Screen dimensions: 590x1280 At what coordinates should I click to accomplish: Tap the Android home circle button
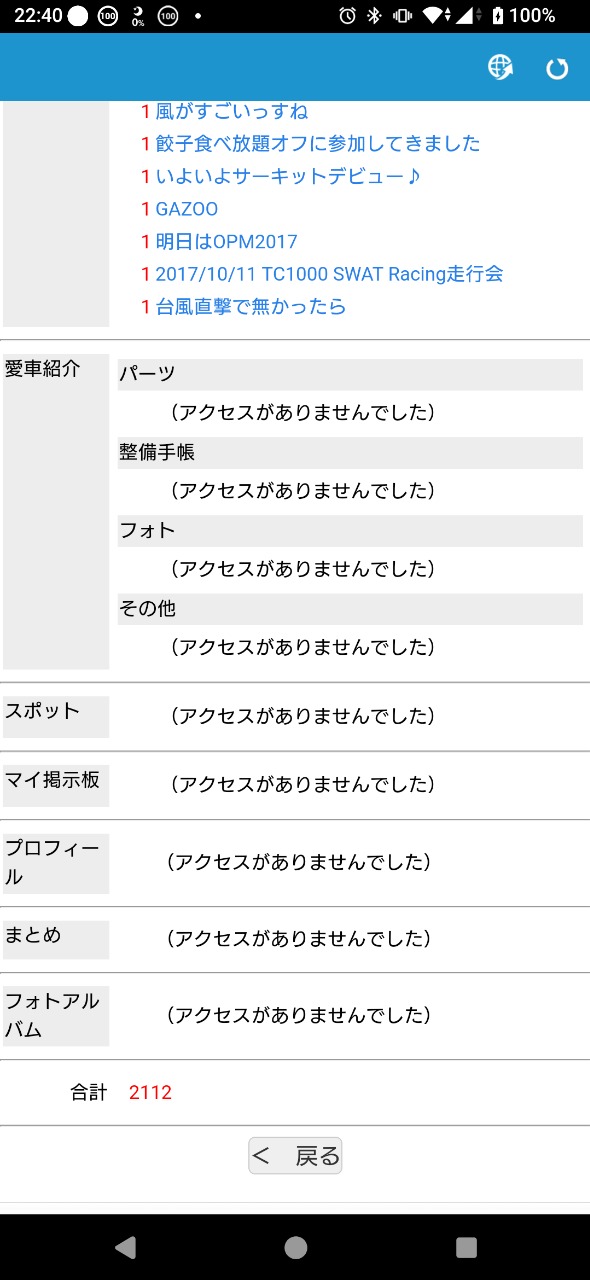click(x=295, y=1247)
